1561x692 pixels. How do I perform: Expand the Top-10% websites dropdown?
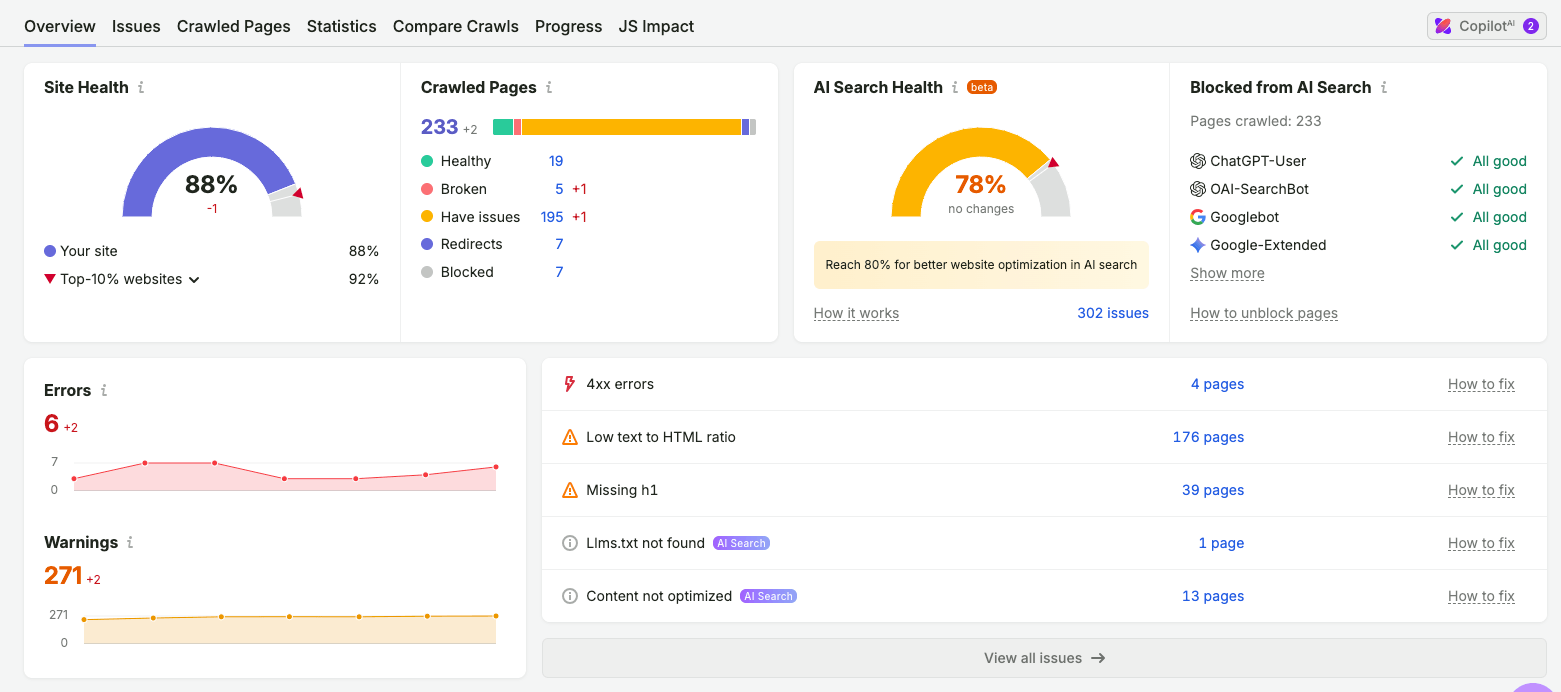click(194, 280)
